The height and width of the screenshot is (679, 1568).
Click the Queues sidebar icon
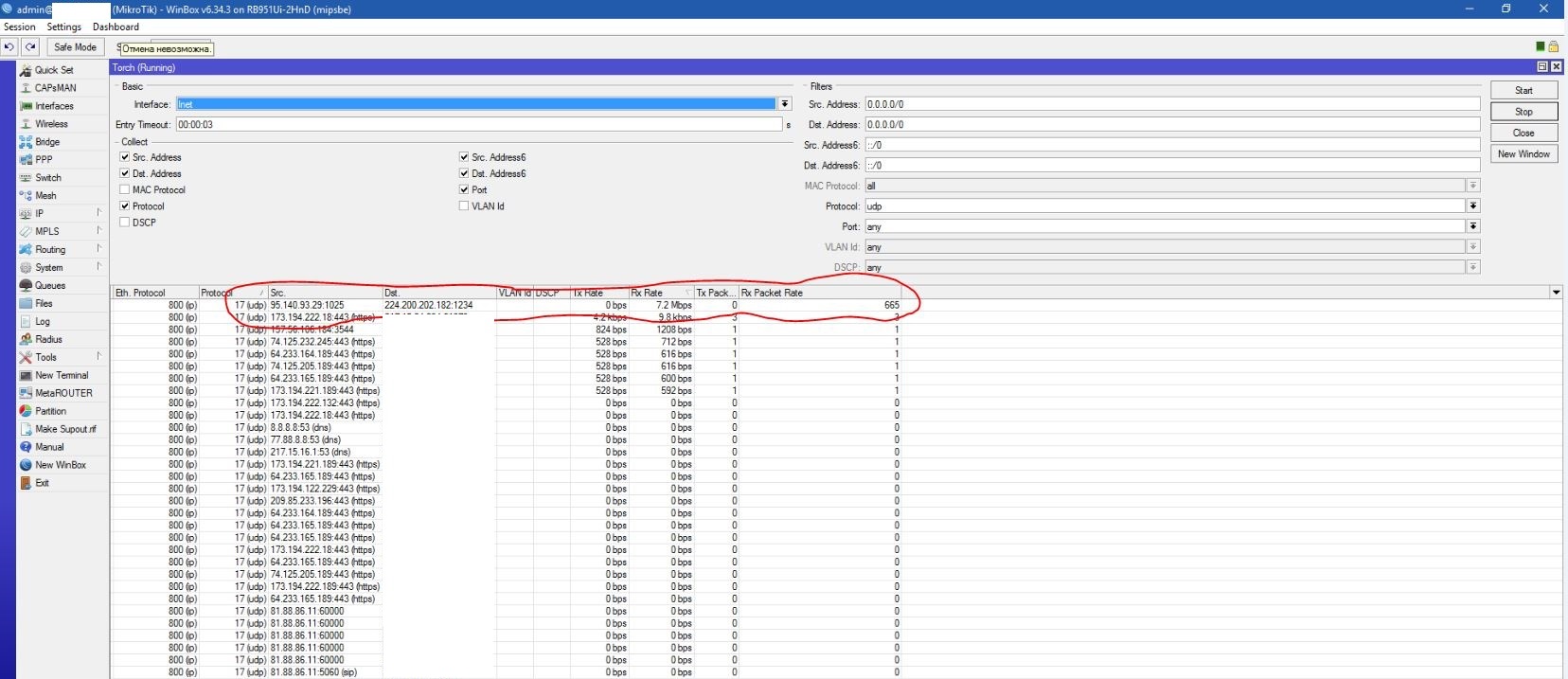tap(26, 285)
